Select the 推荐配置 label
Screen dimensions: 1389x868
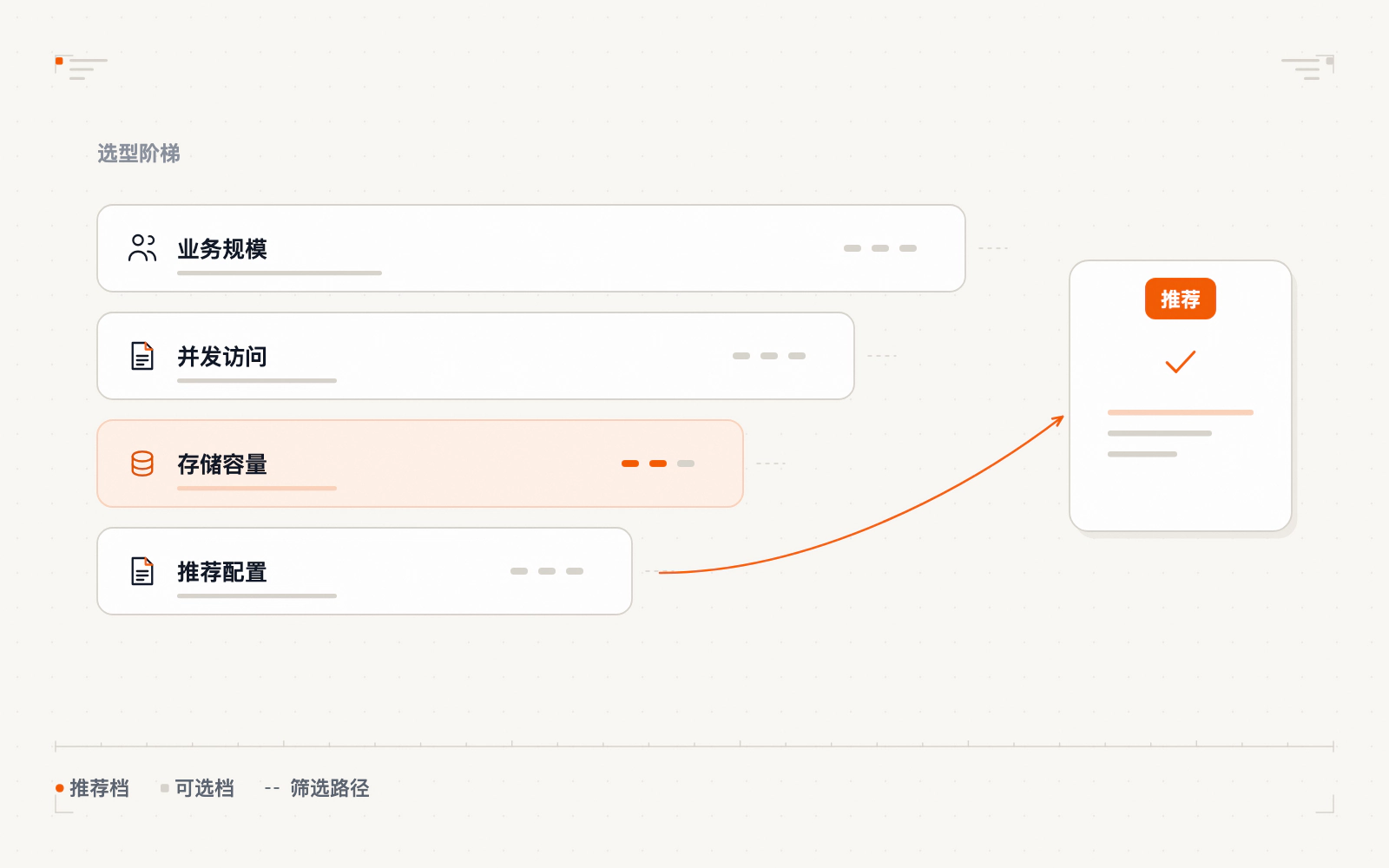tap(222, 572)
